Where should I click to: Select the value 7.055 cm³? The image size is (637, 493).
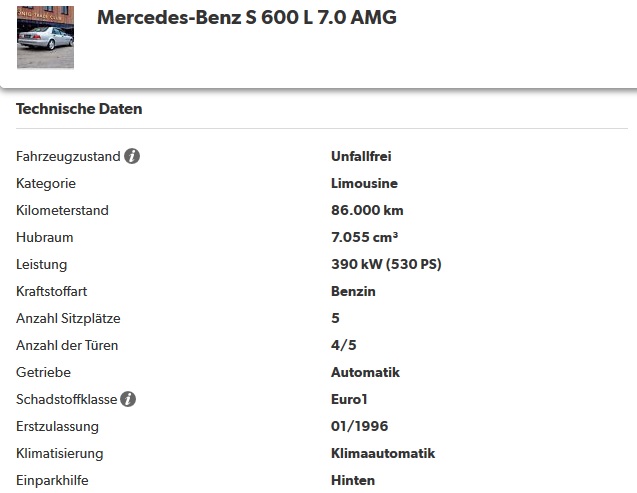364,237
